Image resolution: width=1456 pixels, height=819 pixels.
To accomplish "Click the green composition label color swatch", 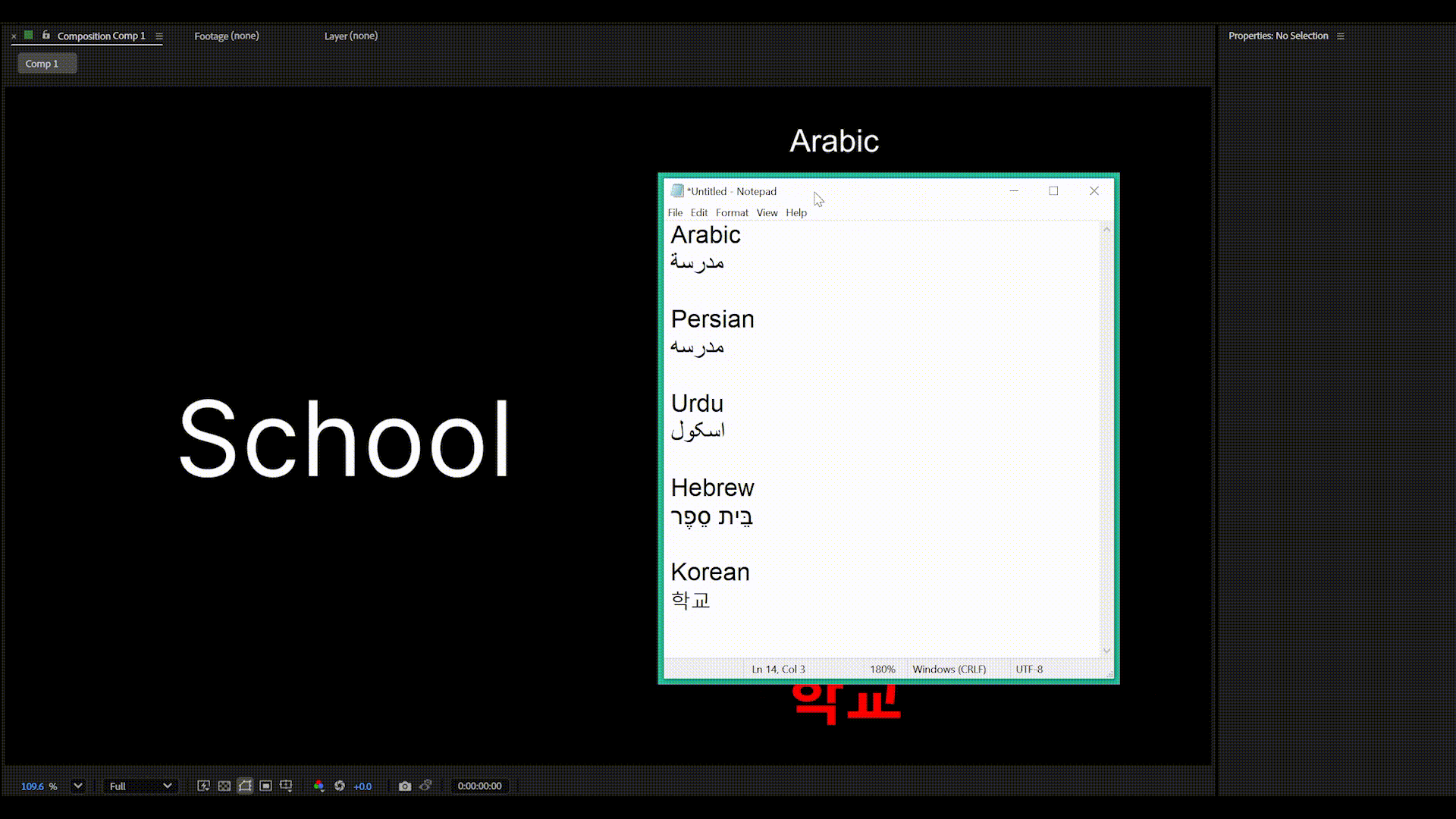I will (x=29, y=35).
